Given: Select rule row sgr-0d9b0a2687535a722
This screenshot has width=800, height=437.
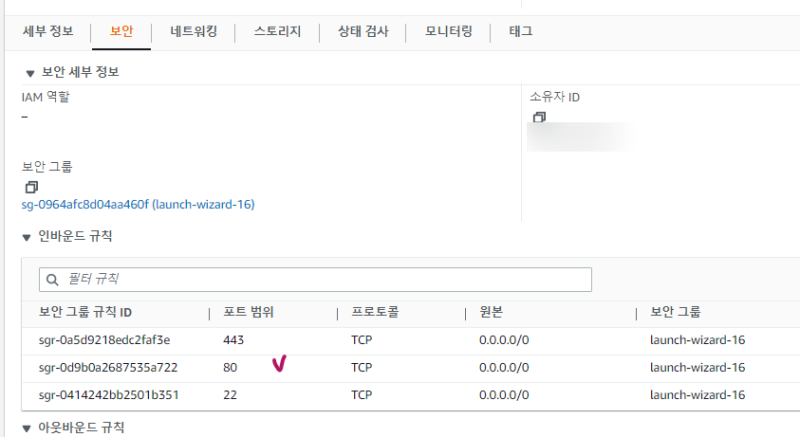Looking at the screenshot, I should 108,367.
